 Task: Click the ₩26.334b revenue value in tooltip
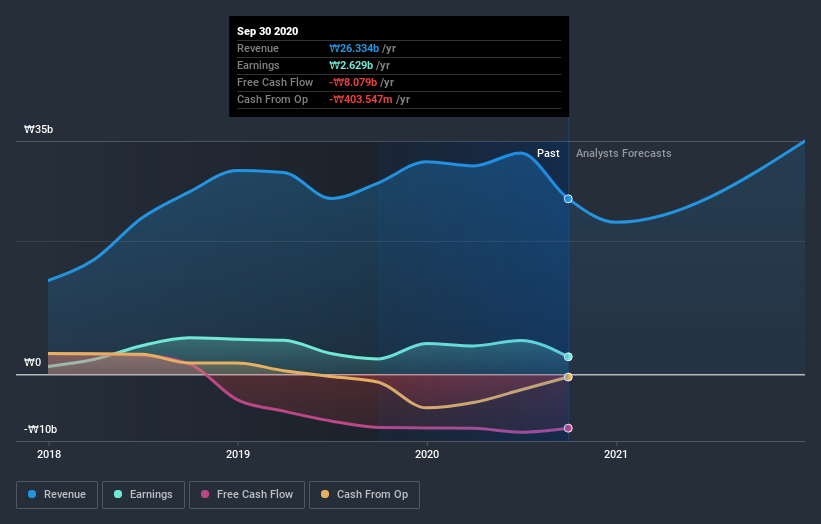tap(354, 48)
